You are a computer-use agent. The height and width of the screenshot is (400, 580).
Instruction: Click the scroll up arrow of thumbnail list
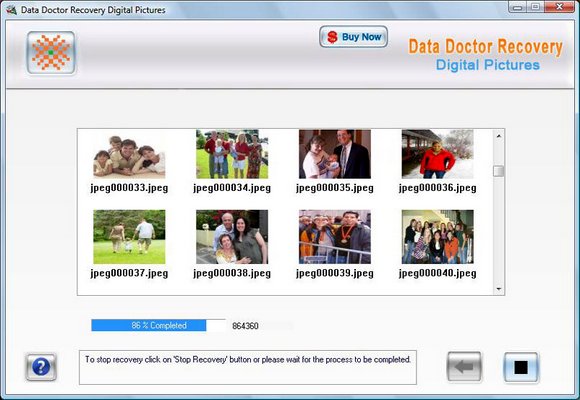[499, 136]
